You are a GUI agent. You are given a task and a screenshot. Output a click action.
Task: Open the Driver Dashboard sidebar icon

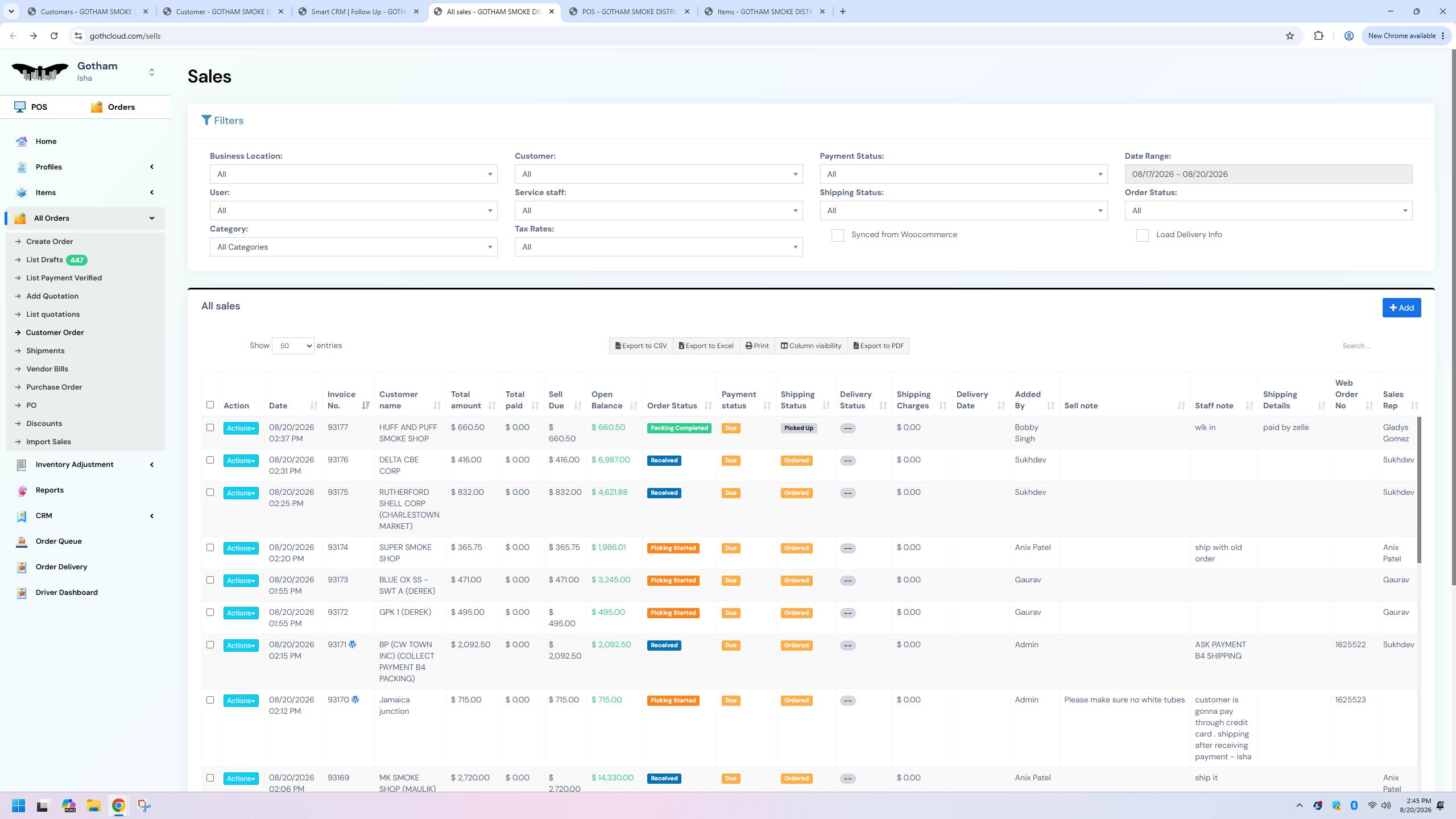[22, 593]
